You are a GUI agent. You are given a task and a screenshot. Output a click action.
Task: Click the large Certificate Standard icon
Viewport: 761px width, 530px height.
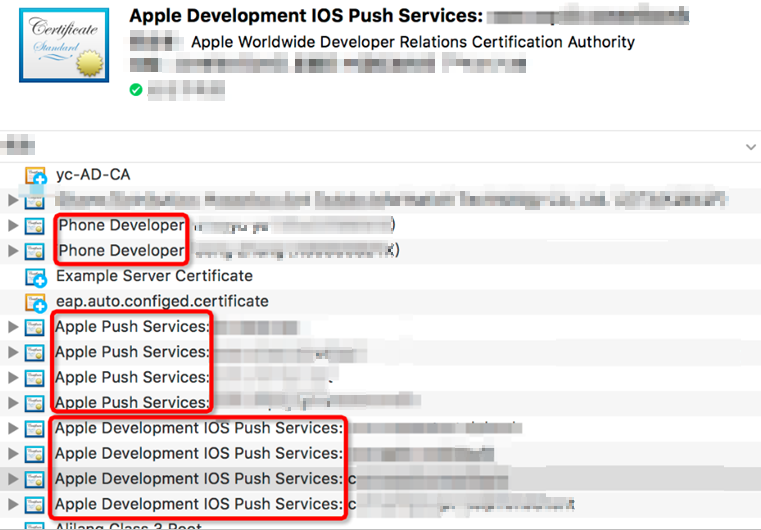[x=64, y=45]
